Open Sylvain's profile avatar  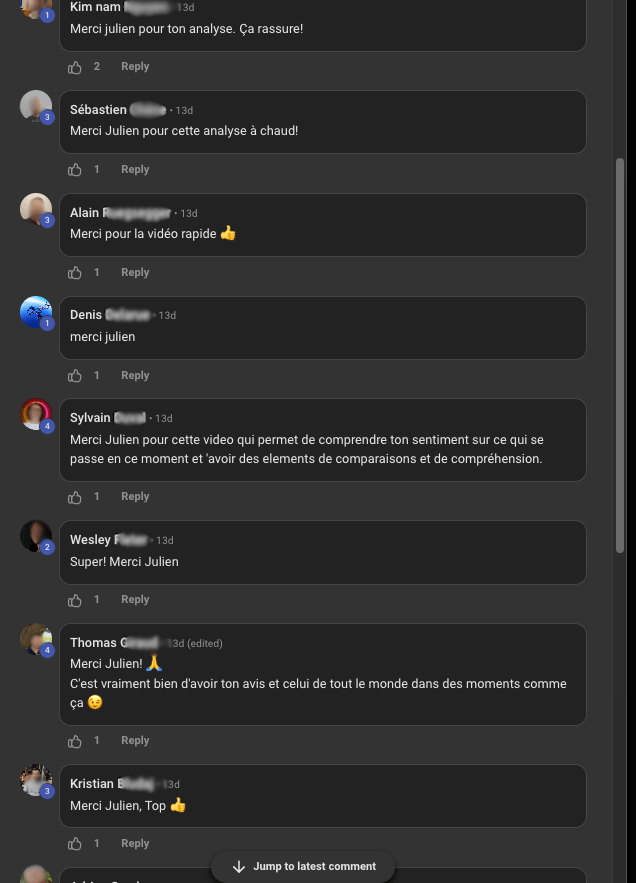coord(36,414)
